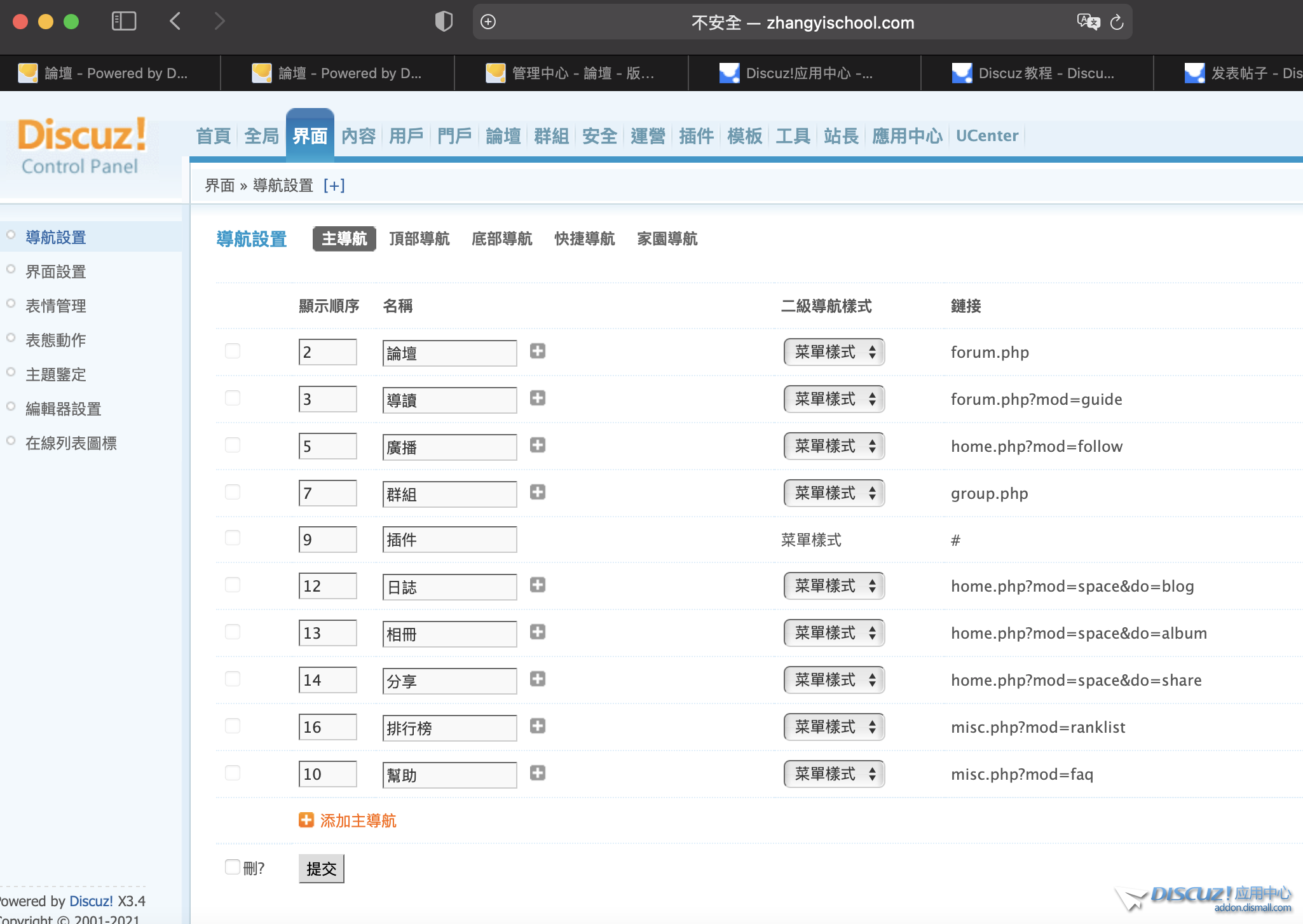Click plus icon next to 排行榜 name field
This screenshot has width=1303, height=924.
[538, 726]
